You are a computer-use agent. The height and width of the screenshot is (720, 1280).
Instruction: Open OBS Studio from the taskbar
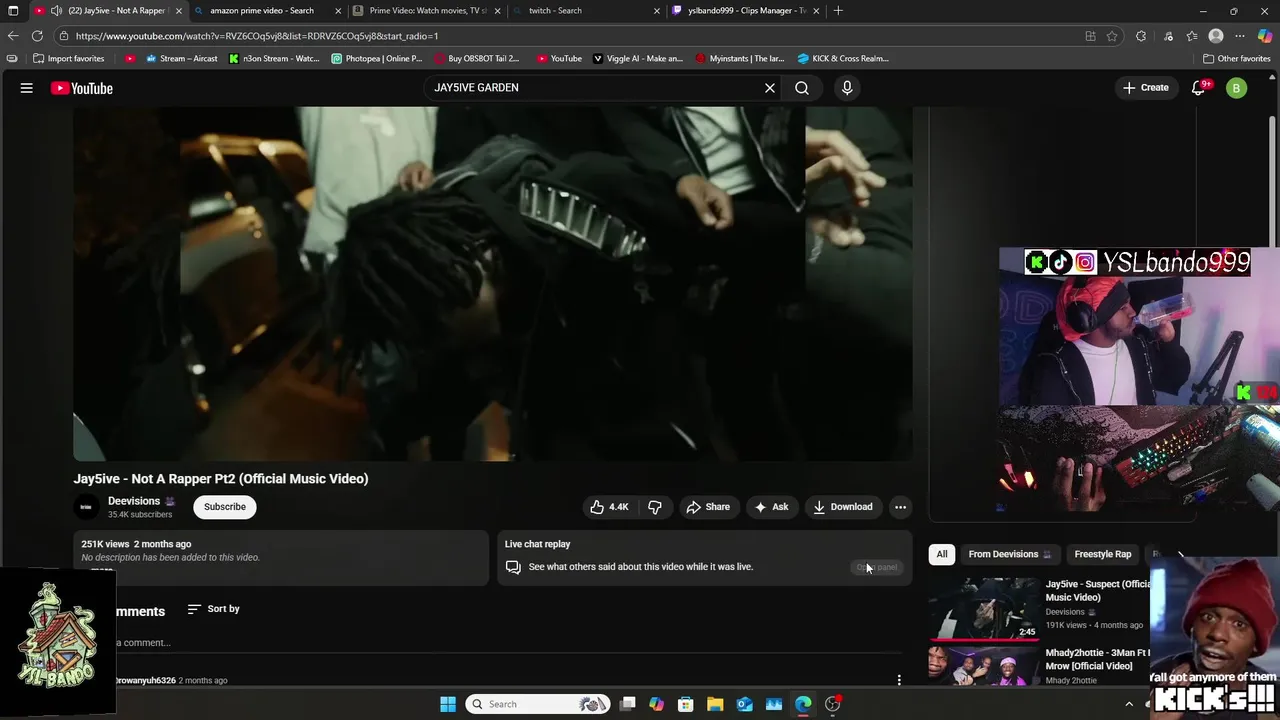(833, 704)
